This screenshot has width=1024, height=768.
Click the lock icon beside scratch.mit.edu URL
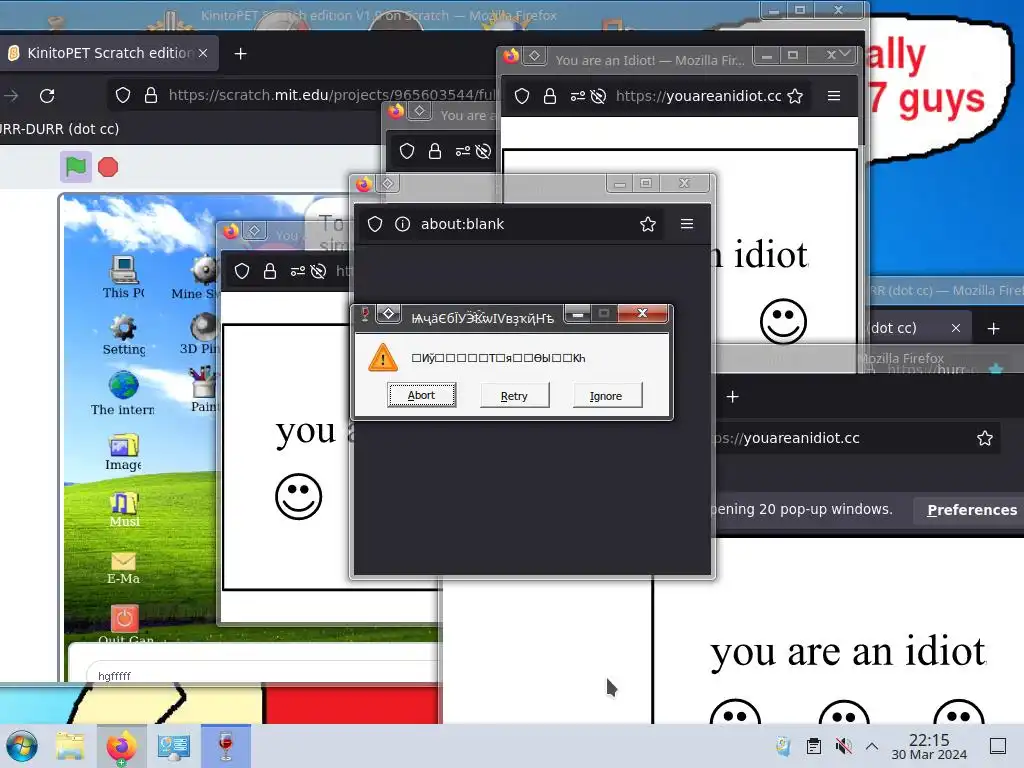151,95
